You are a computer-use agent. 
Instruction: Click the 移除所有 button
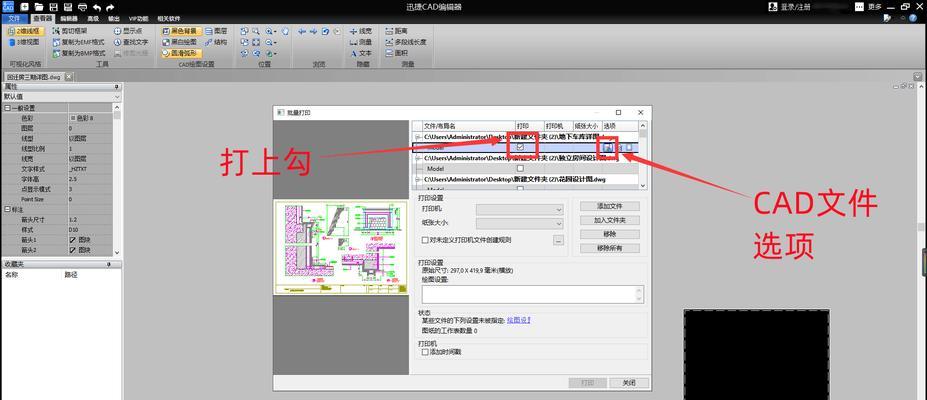point(610,249)
